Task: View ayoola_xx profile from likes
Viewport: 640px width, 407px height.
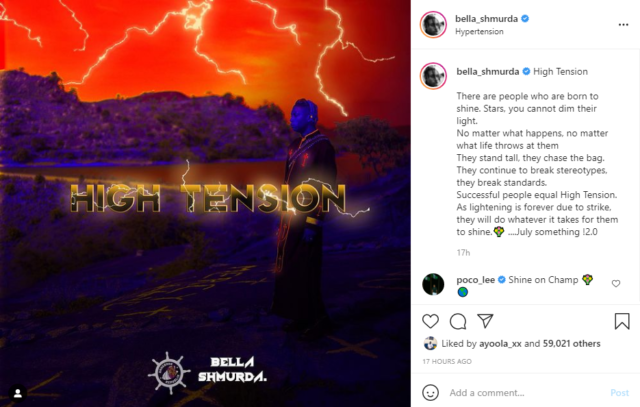Action: (500, 344)
